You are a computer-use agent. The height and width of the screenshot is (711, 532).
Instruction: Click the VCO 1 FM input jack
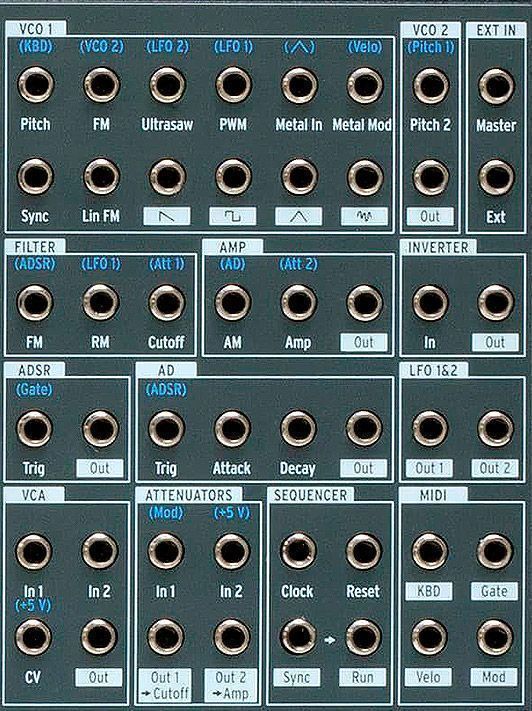point(102,85)
